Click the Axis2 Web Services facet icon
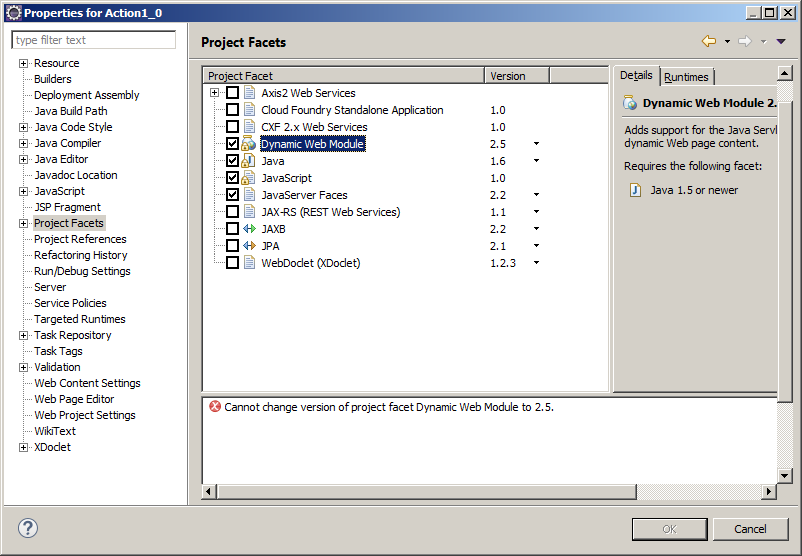 (x=249, y=93)
